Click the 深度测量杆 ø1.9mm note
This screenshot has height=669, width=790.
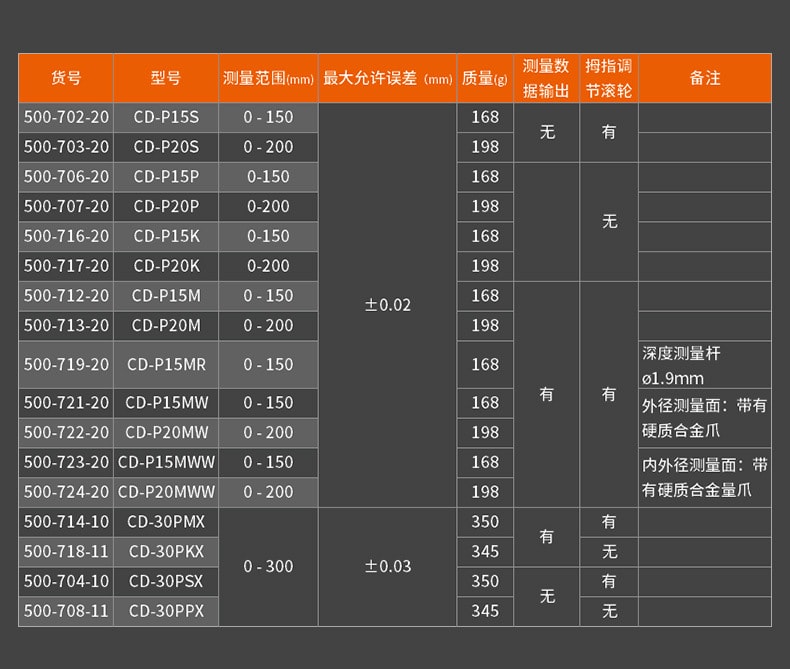704,365
